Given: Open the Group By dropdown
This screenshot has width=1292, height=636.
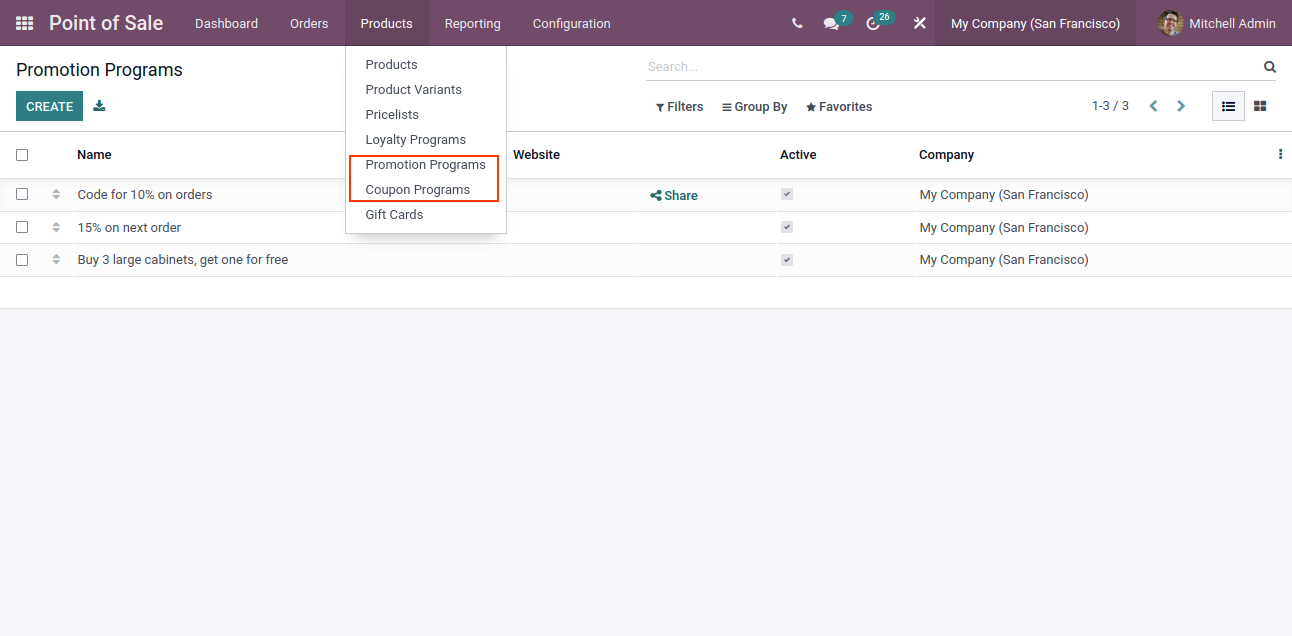Looking at the screenshot, I should coord(755,107).
